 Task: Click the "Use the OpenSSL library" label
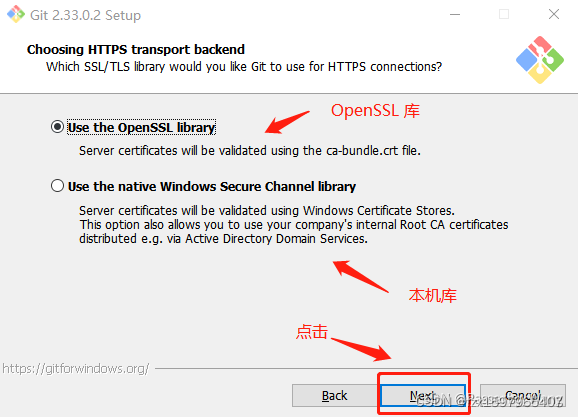tap(142, 128)
